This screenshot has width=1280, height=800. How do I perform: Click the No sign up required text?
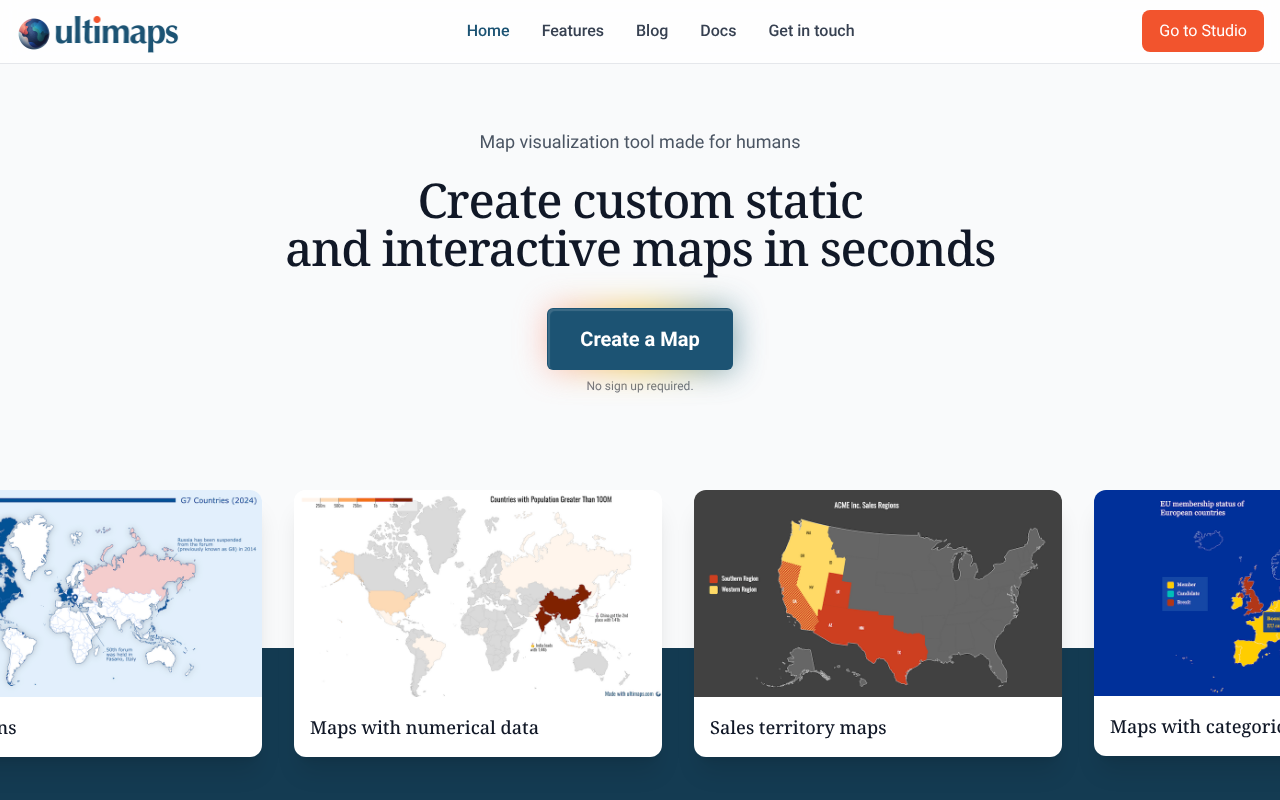(x=639, y=385)
